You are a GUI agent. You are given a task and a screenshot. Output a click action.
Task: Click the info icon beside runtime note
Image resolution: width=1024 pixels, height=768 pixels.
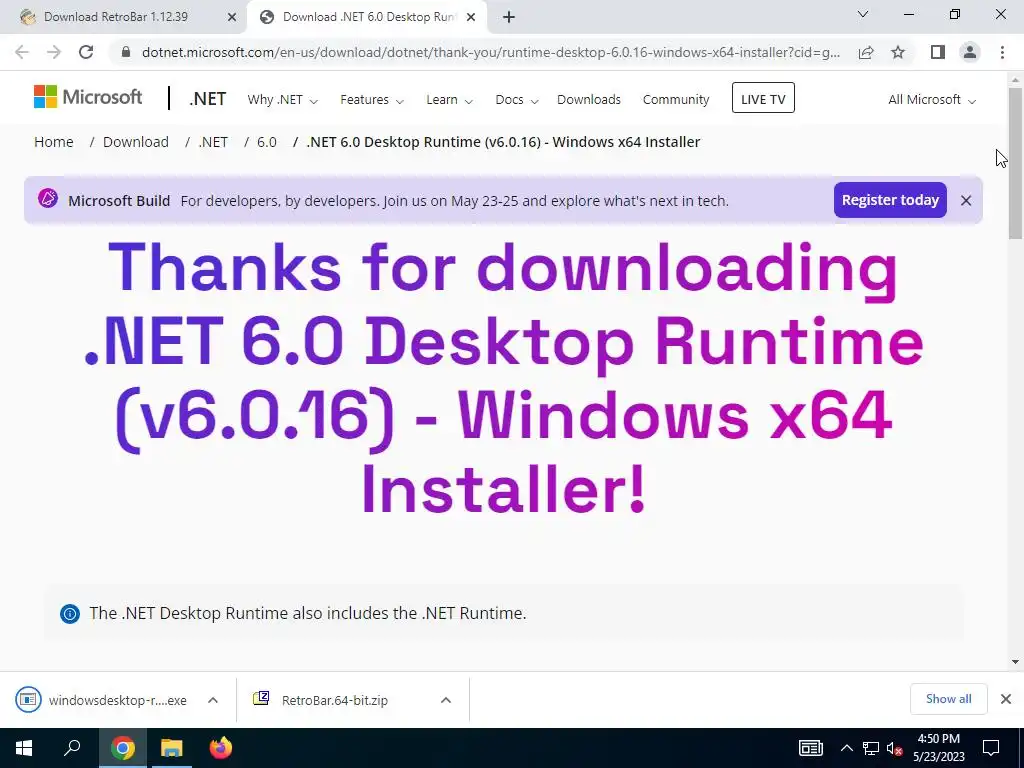70,613
